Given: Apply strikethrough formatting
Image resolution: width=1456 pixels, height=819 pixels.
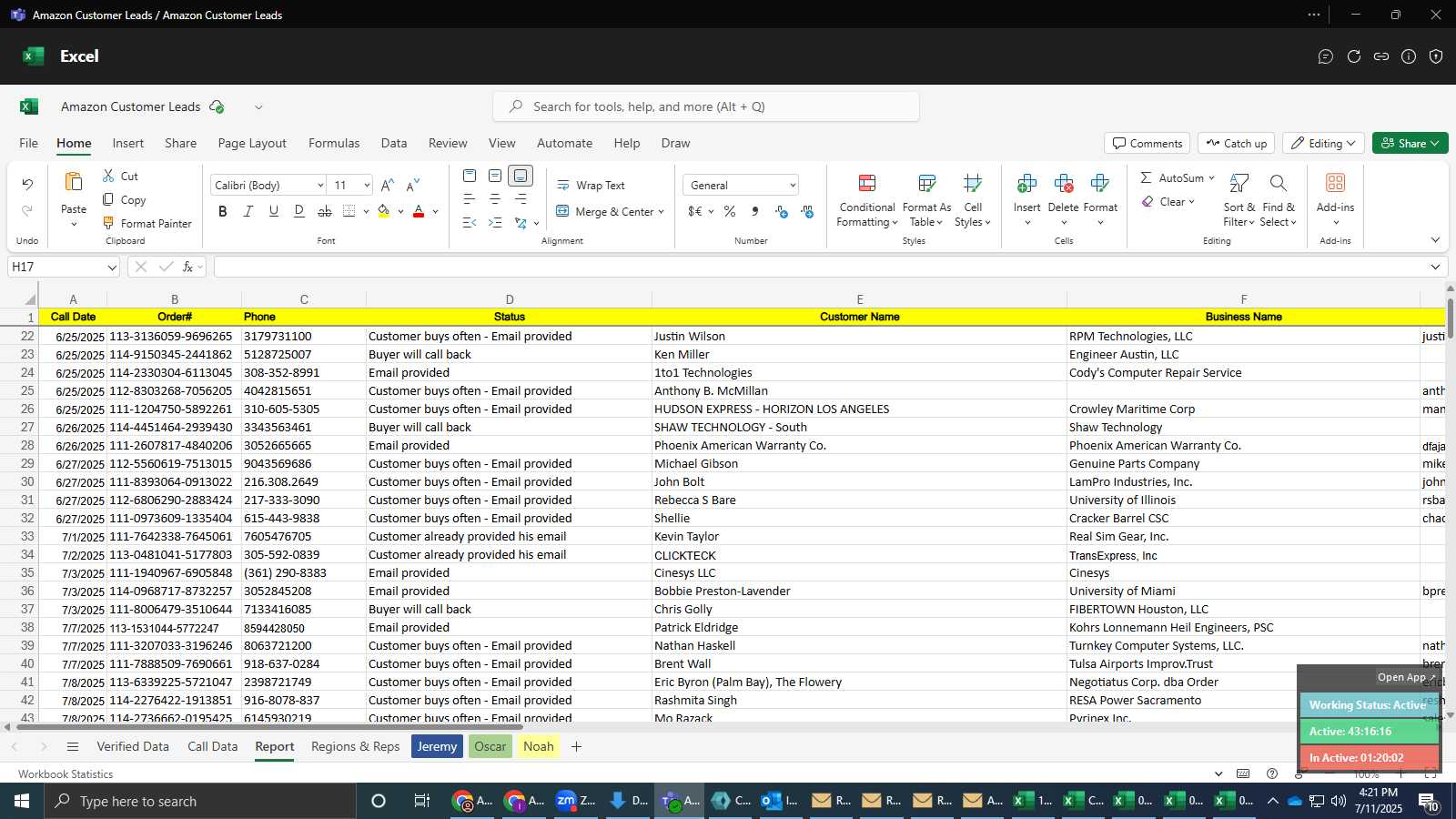Looking at the screenshot, I should [325, 211].
